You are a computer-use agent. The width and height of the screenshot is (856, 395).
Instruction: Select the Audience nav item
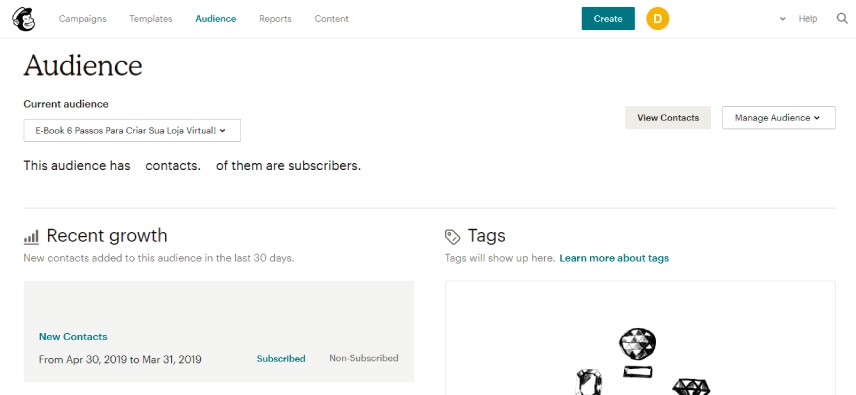pyautogui.click(x=216, y=19)
